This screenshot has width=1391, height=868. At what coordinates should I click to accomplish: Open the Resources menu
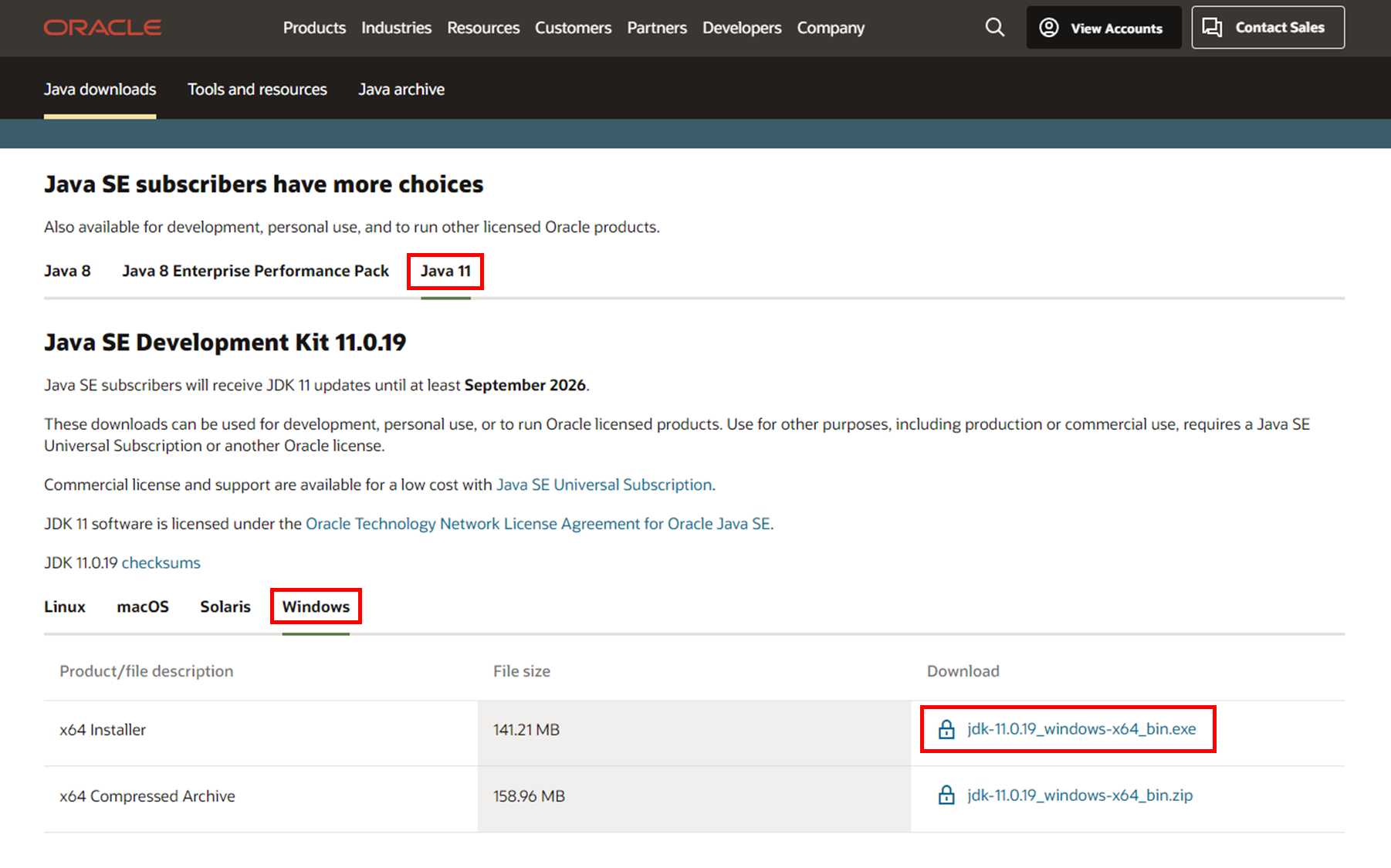pyautogui.click(x=483, y=28)
